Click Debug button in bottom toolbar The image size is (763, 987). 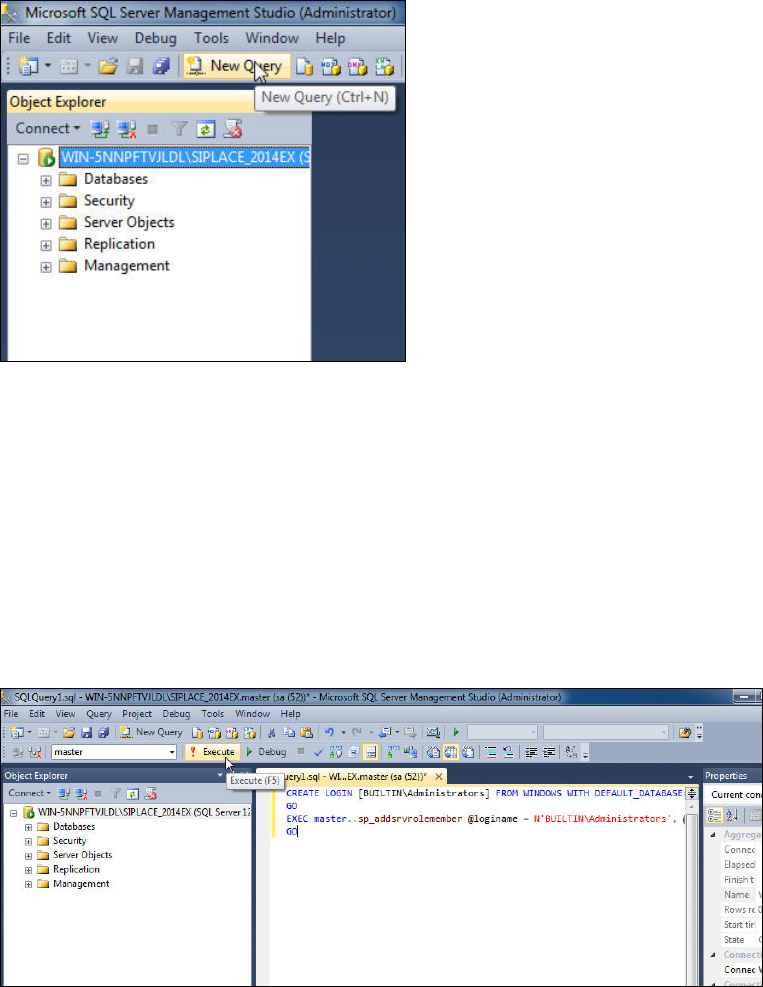(266, 752)
